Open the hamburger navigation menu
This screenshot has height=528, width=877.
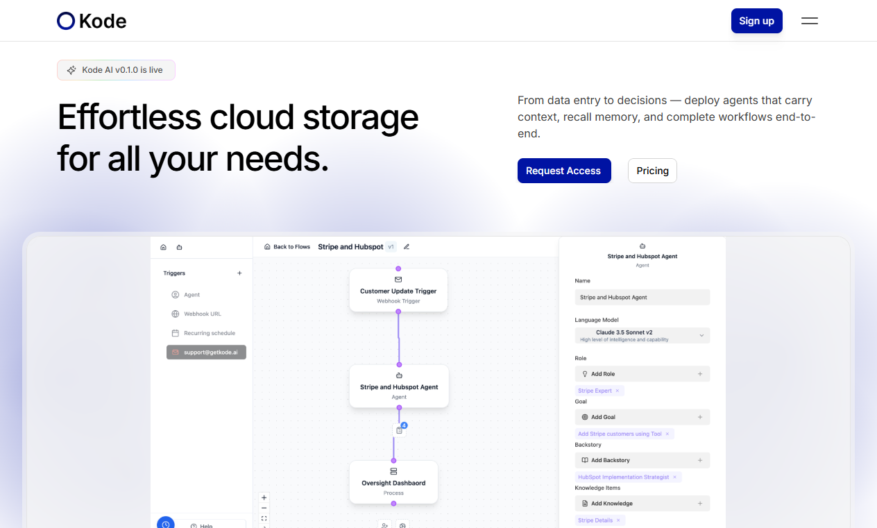809,21
